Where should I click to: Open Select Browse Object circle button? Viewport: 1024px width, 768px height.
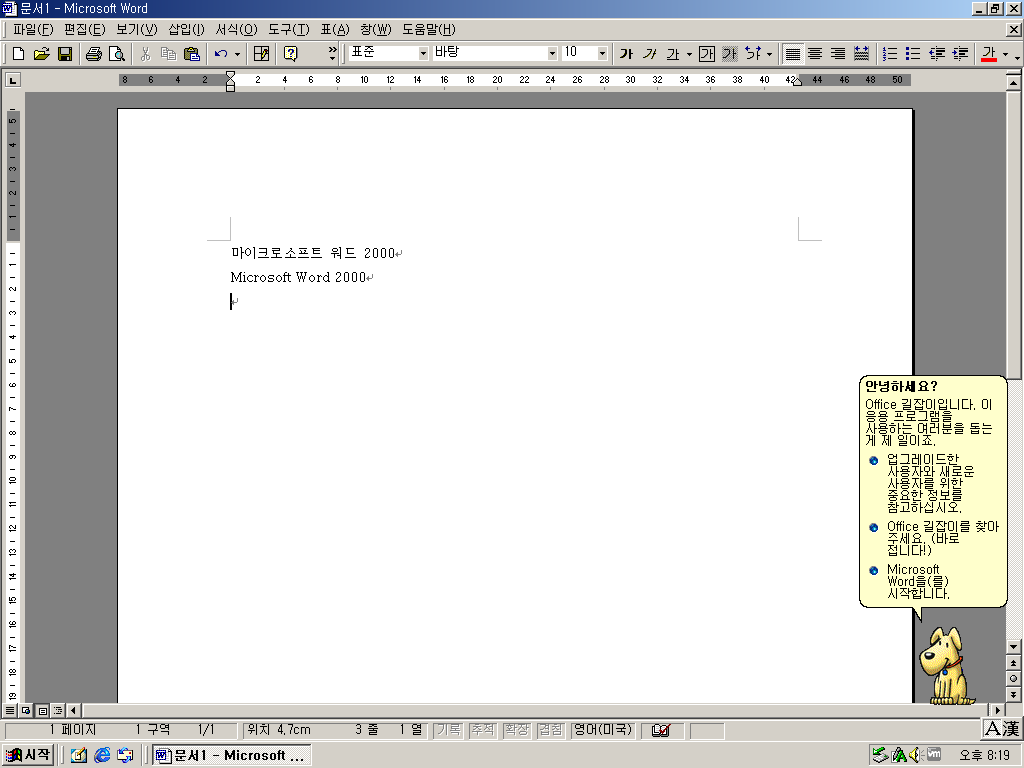point(1014,679)
